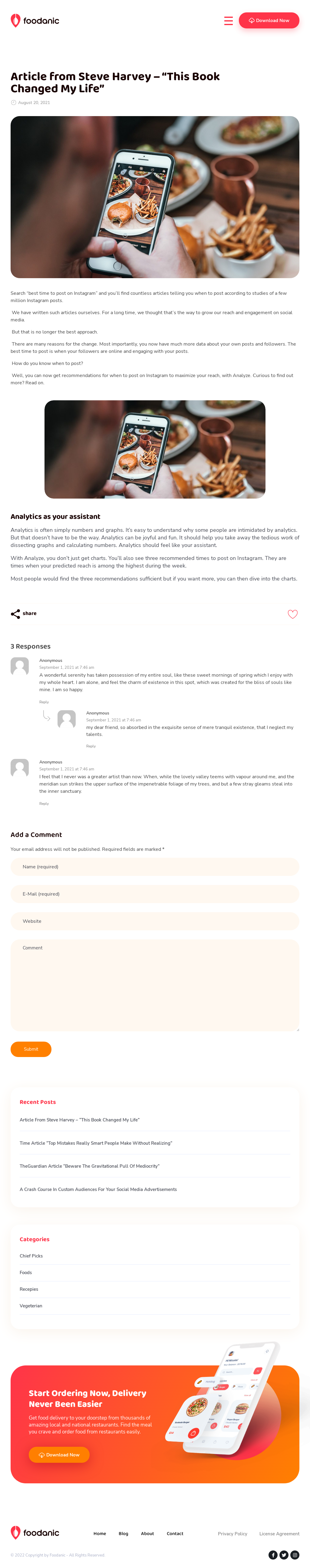
Task: Open the Vegeterian category link
Action: (31, 1306)
